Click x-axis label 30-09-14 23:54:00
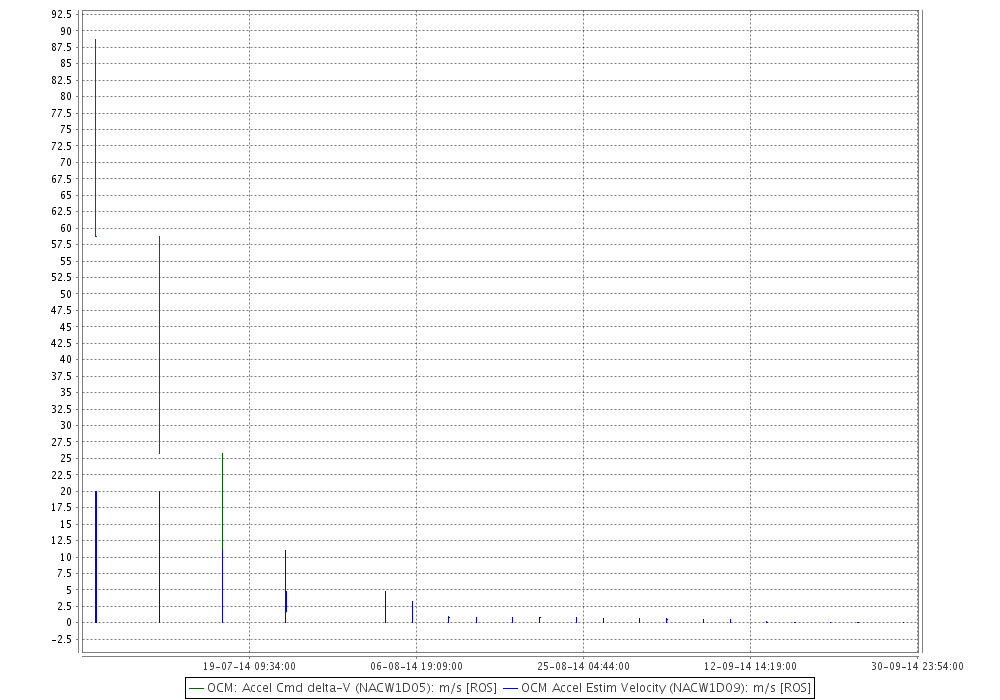 tap(918, 666)
